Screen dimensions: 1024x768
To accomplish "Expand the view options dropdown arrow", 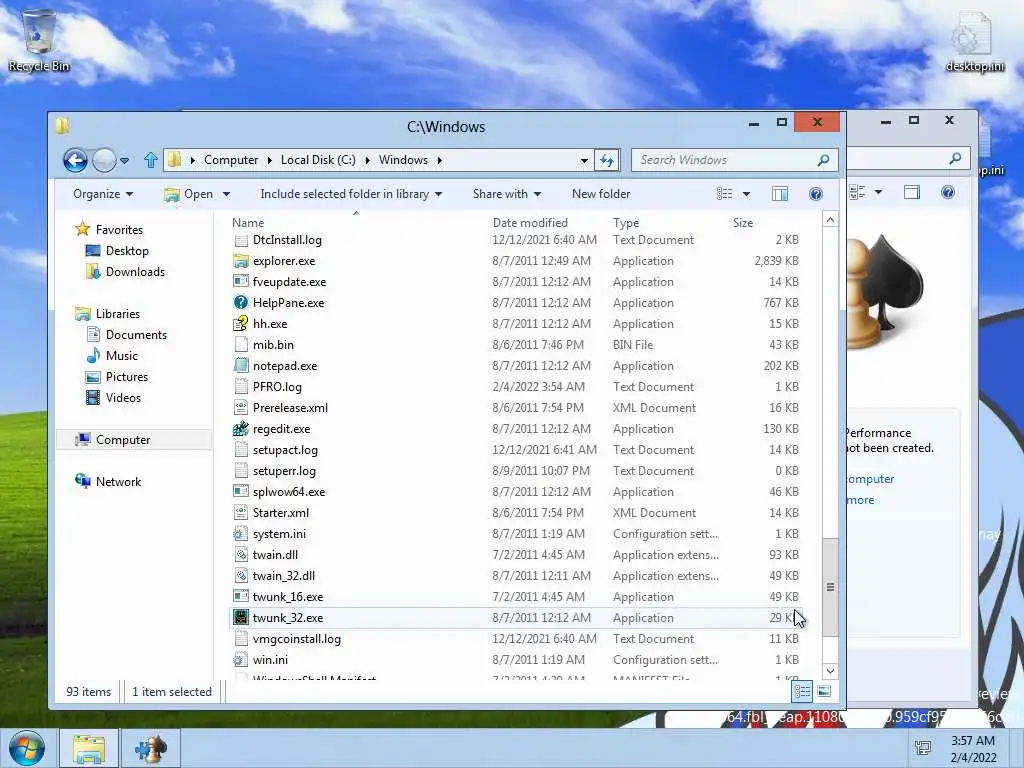I will tap(746, 194).
